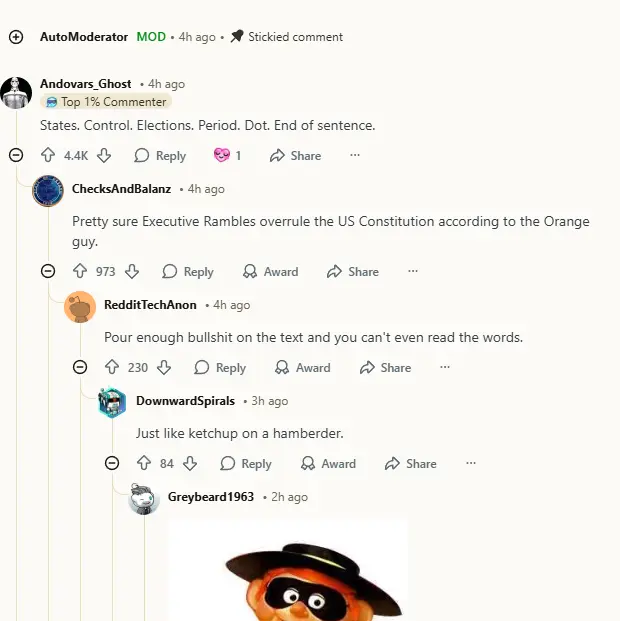620x621 pixels.
Task: Open the RedditTechAnon username link
Action: click(x=150, y=305)
